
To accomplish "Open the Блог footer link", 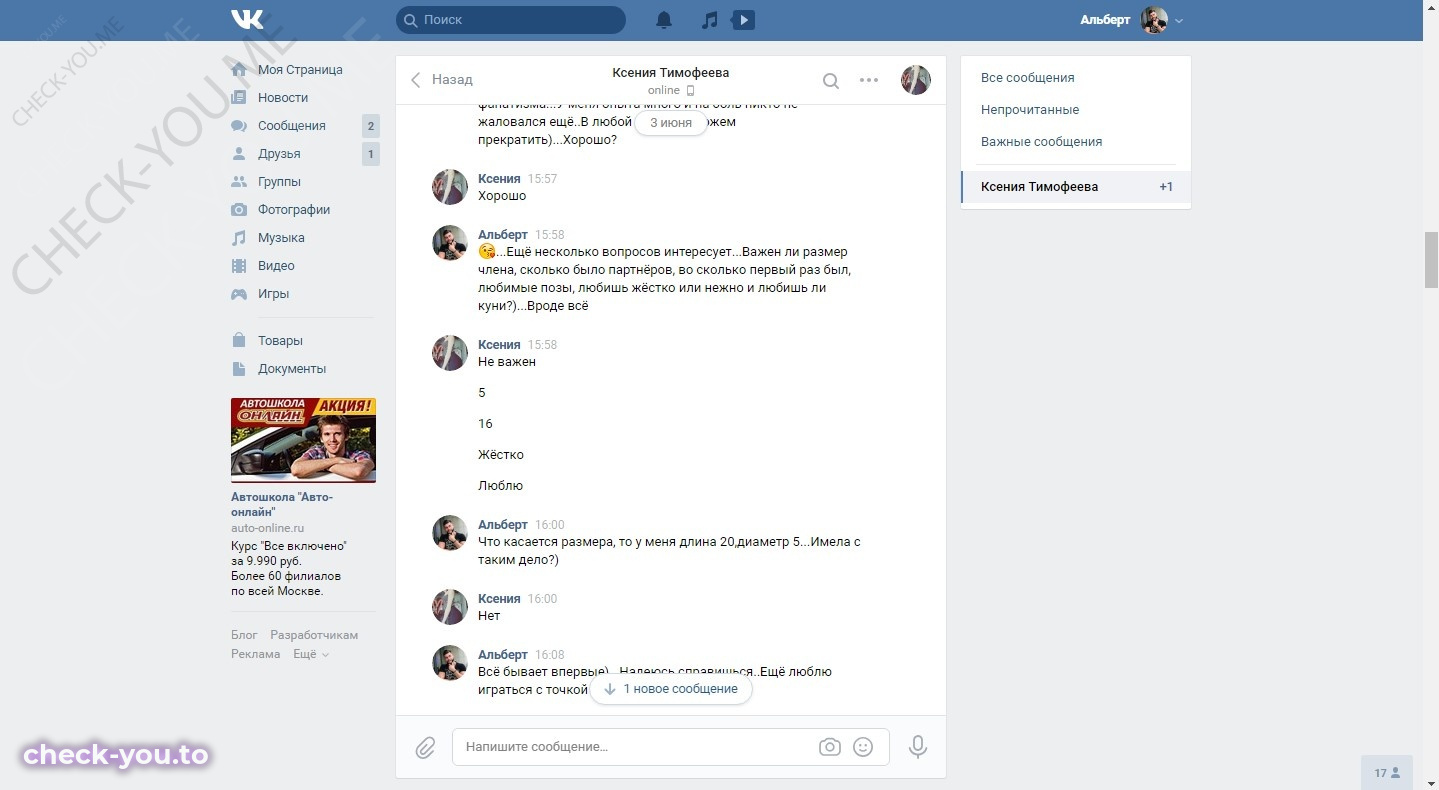I will tap(244, 635).
